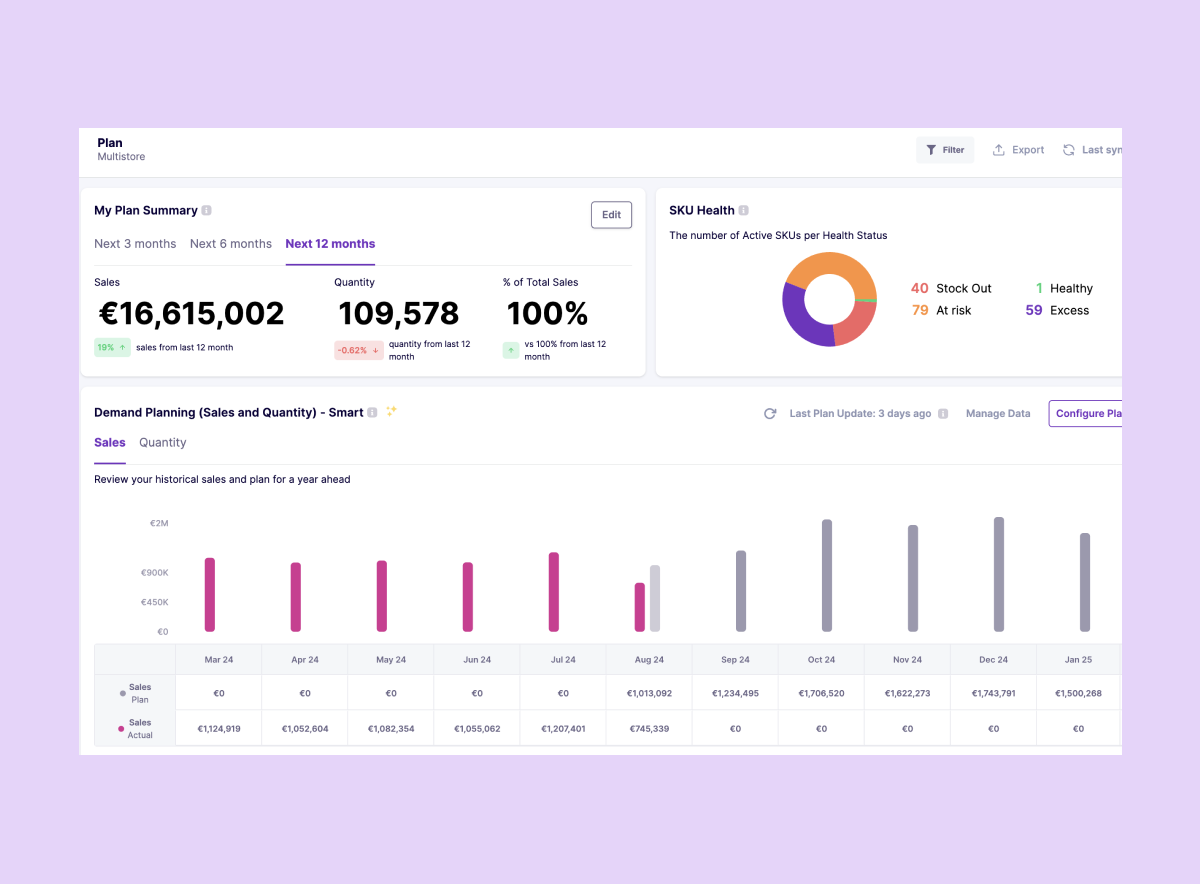This screenshot has height=884, width=1200.
Task: Toggle the Sales Plan series in the legend
Action: (136, 692)
